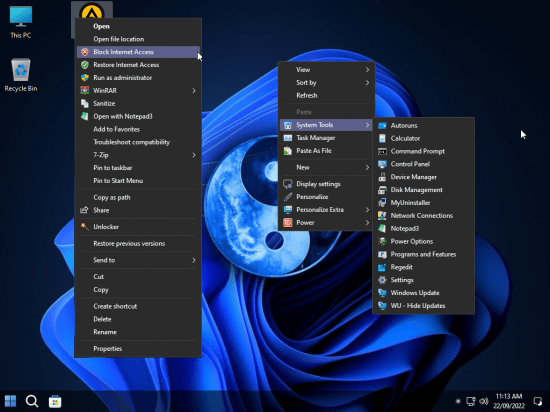Choose Restore Internet Access option
The image size is (550, 412).
coord(138,65)
